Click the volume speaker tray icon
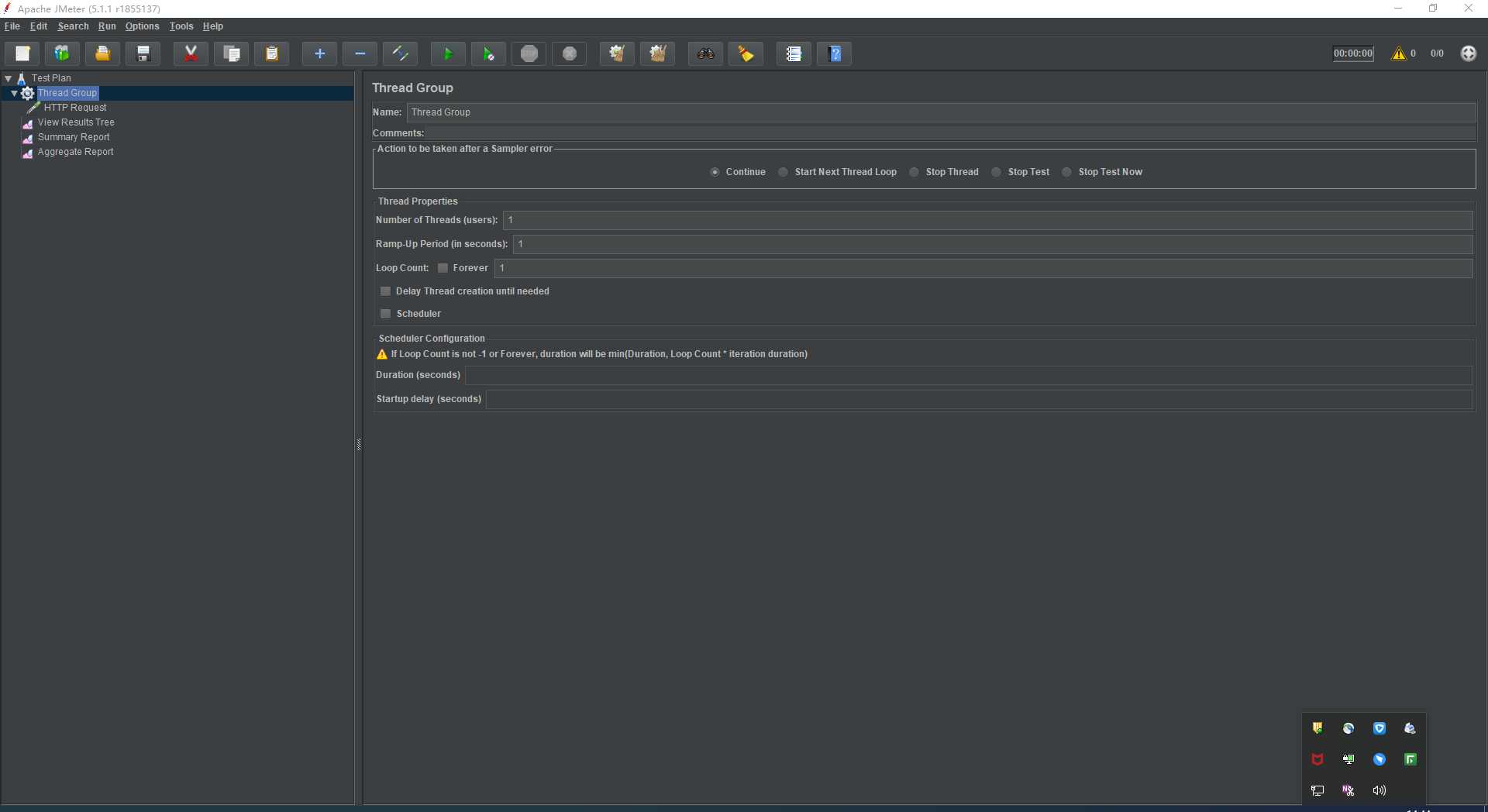1488x812 pixels. point(1379,790)
